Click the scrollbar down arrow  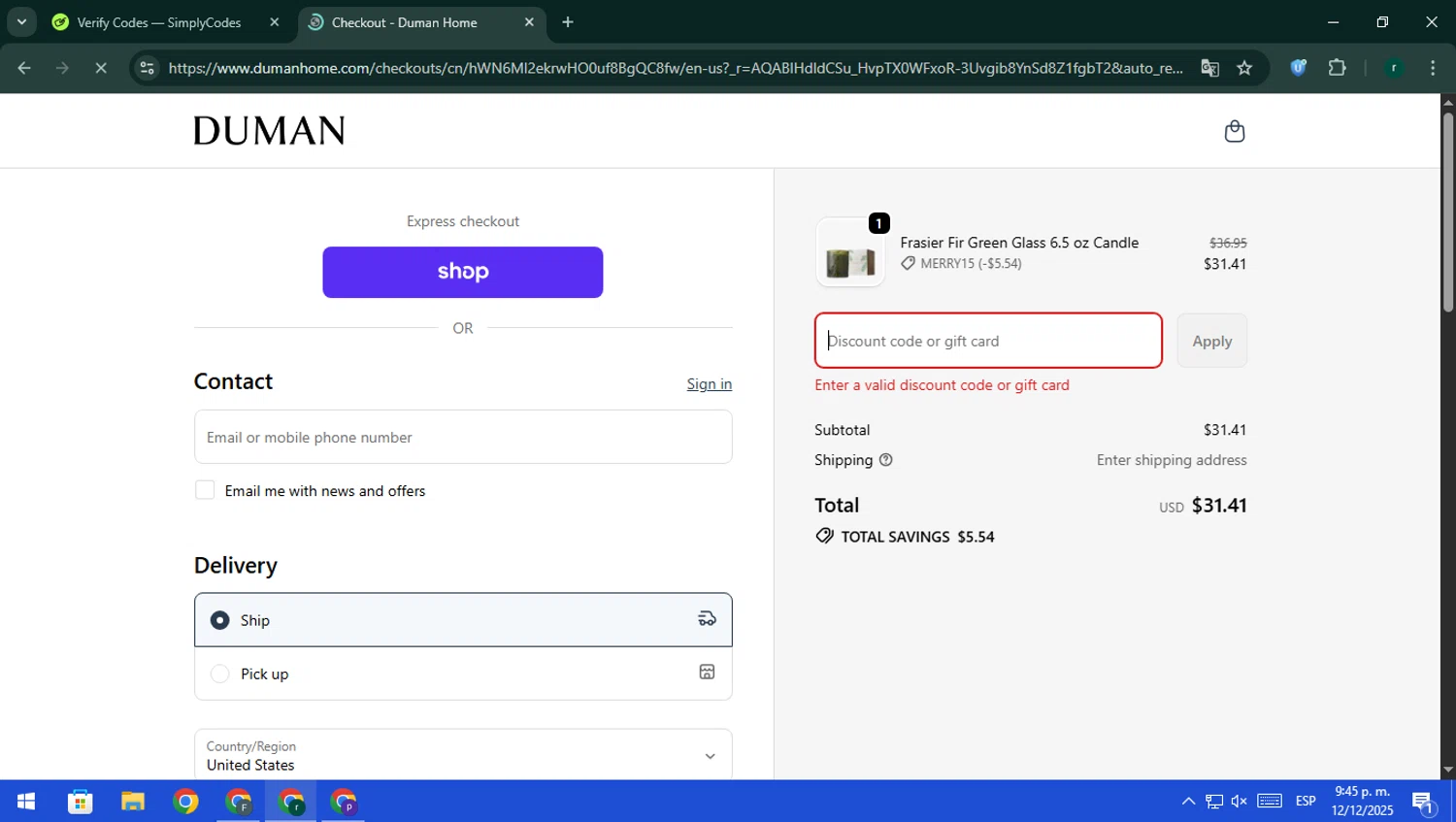pos(1448,771)
